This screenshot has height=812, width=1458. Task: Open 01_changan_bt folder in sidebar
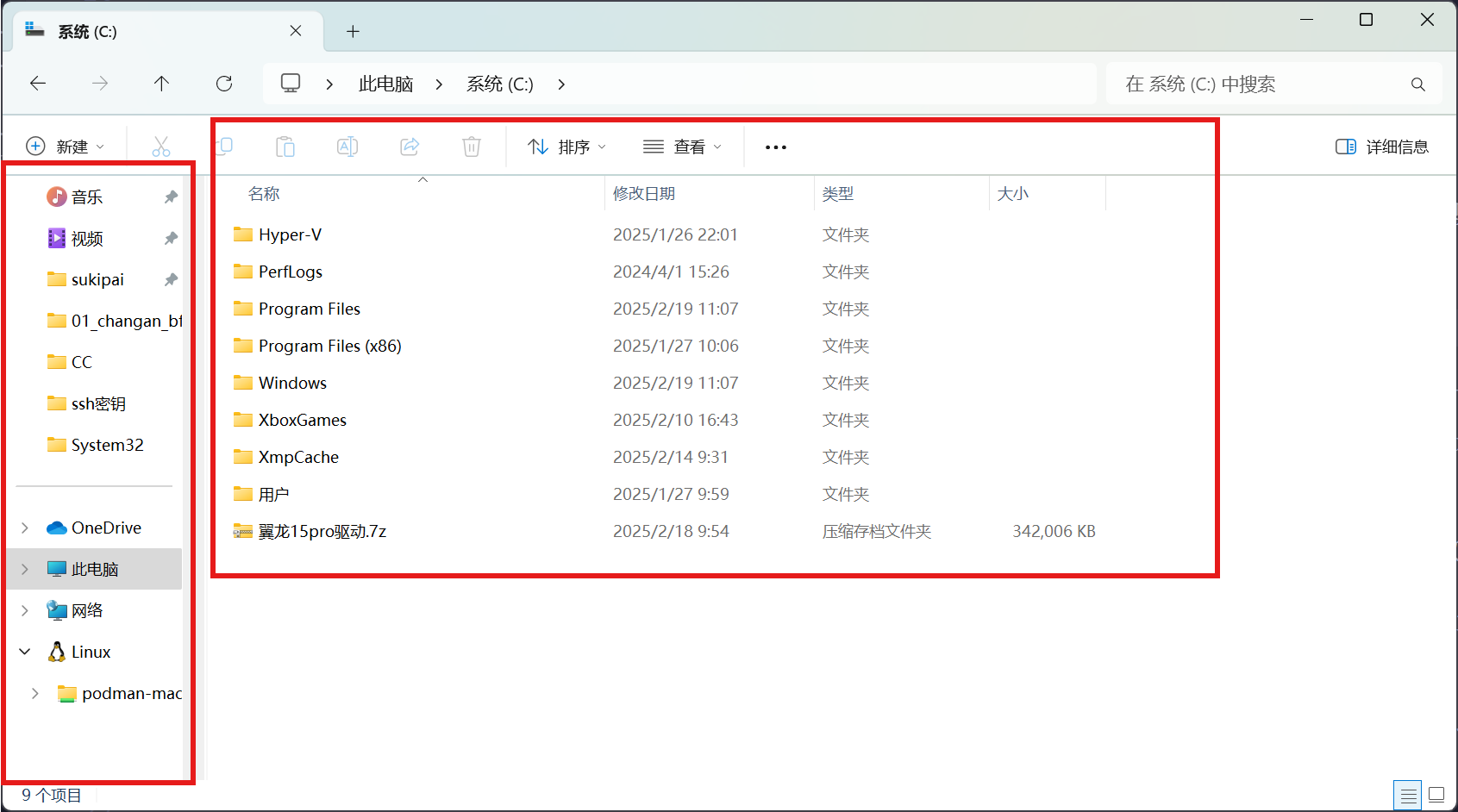coord(115,321)
